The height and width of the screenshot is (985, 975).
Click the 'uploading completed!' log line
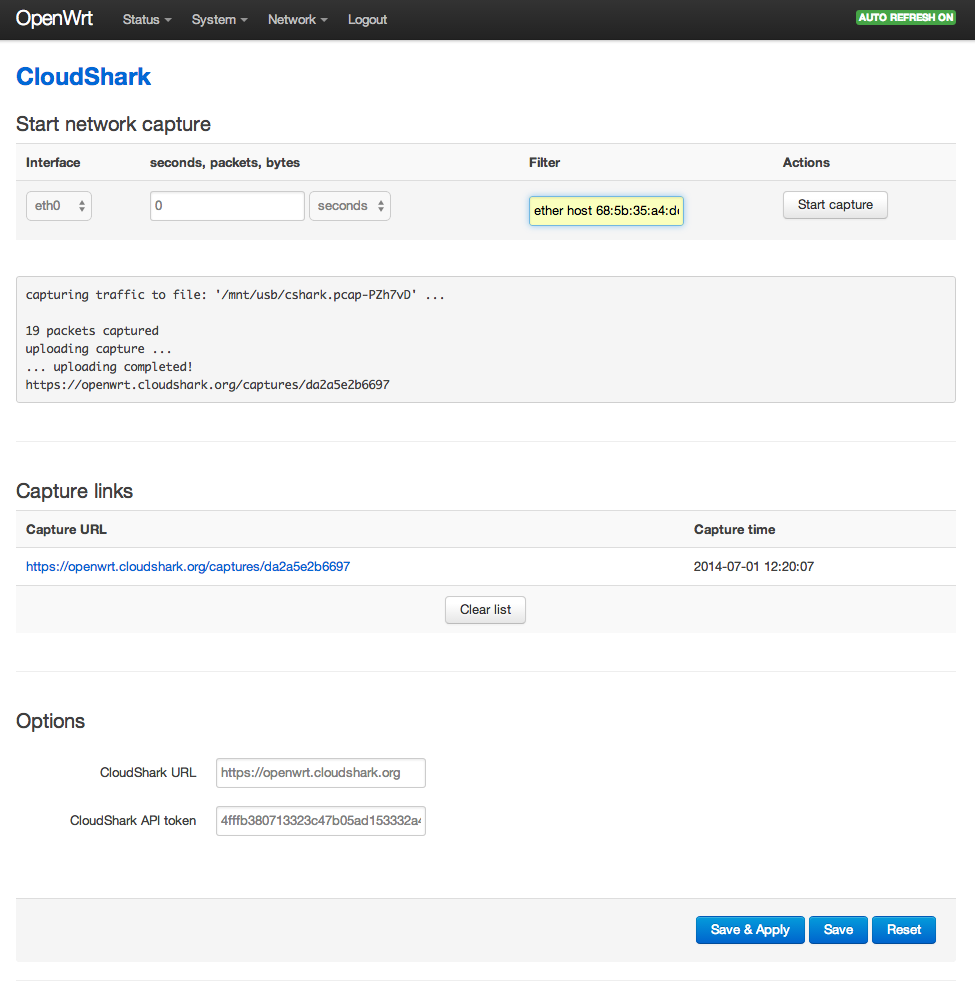click(109, 367)
